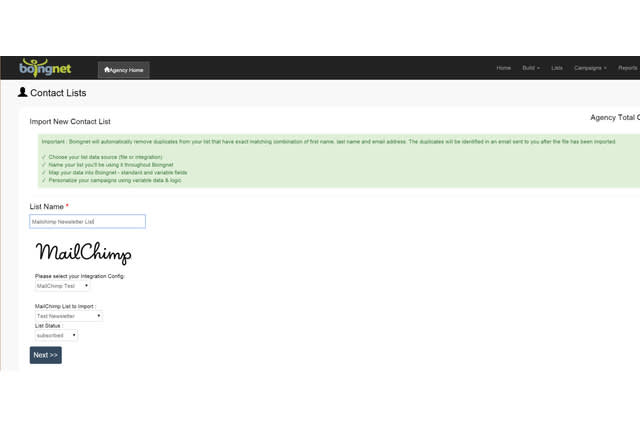Expand the Campaigns dropdown menu
This screenshot has width=640, height=426.
click(590, 68)
